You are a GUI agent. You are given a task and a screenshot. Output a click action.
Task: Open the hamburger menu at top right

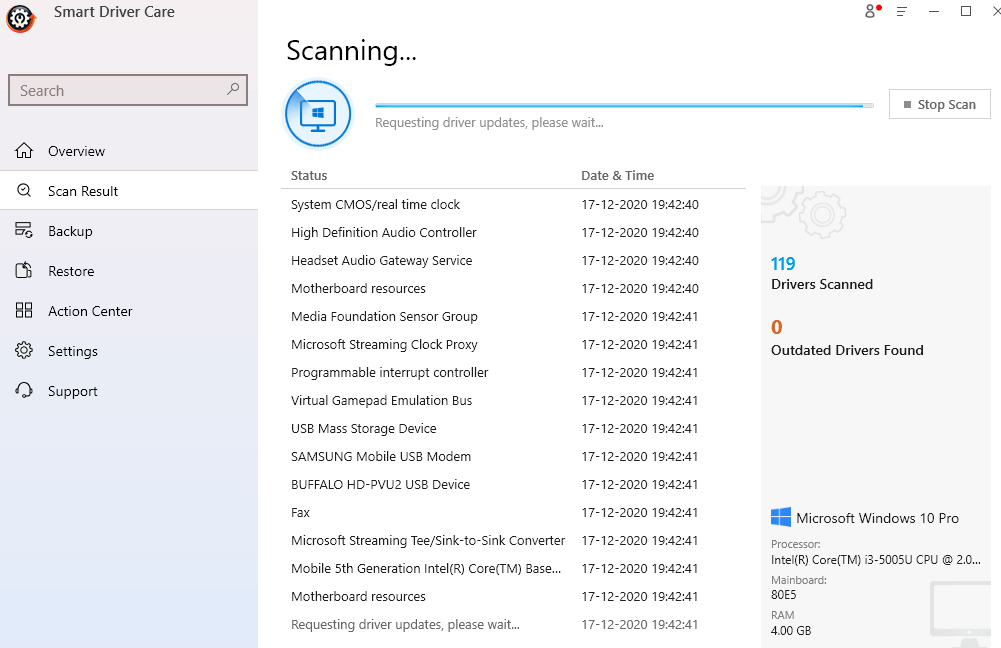coord(901,11)
